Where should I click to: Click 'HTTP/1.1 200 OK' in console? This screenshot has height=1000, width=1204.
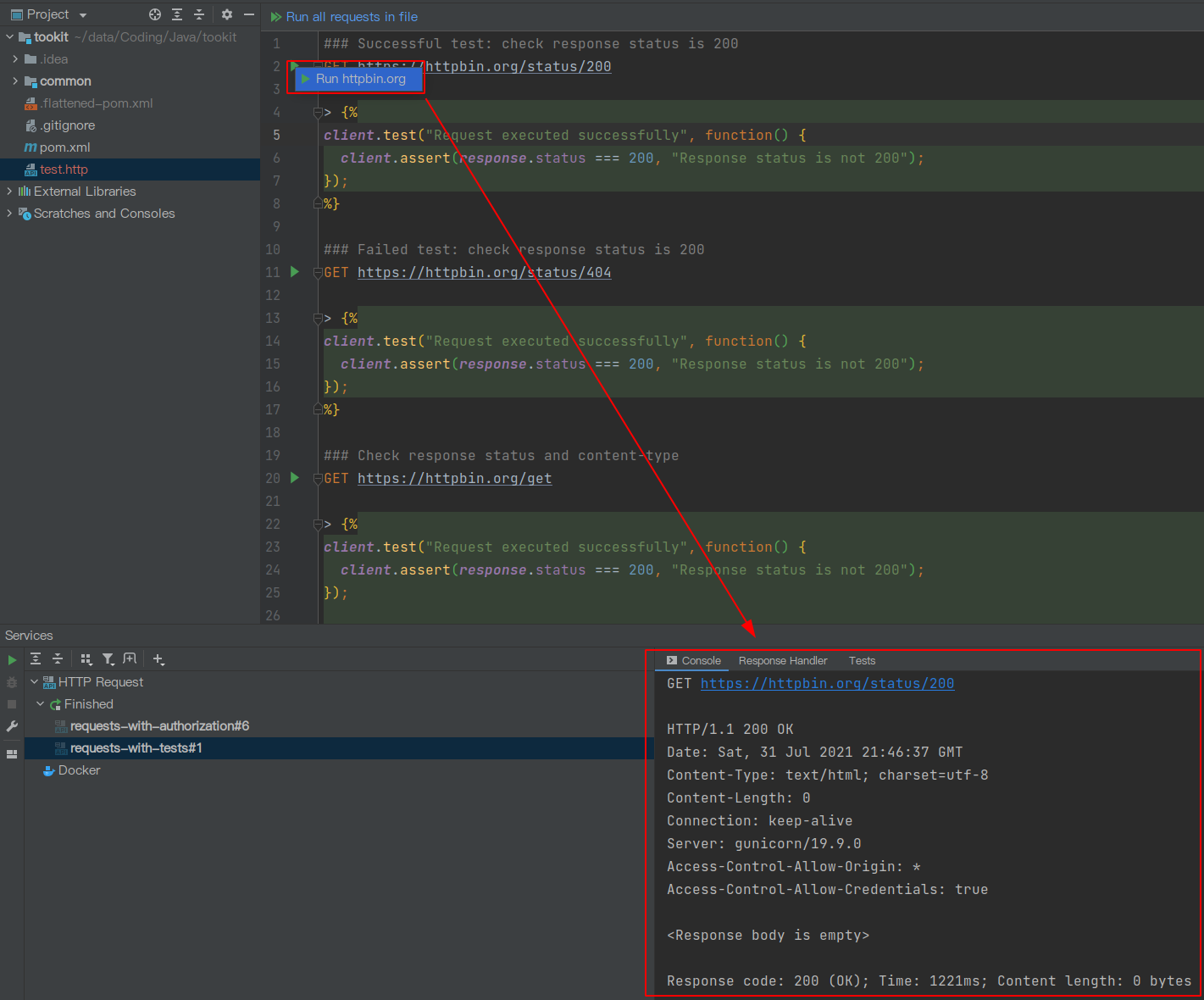coord(730,730)
